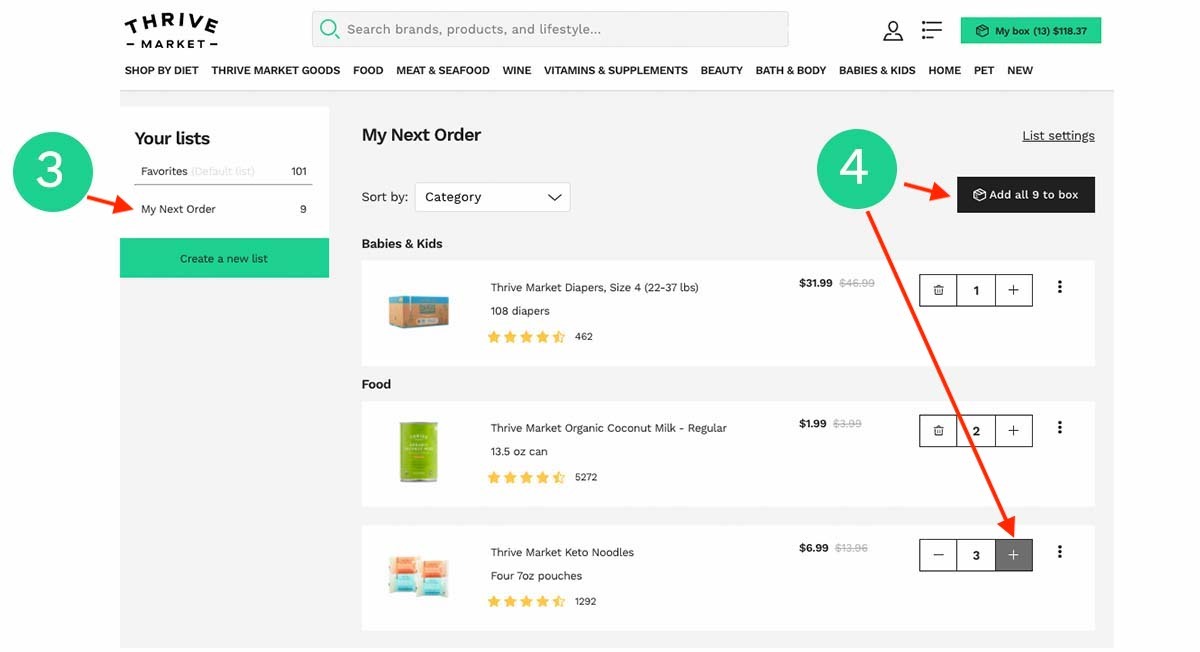Increase Diapers quantity with plus button
Screen dimensions: 1200x652
(x=1014, y=290)
